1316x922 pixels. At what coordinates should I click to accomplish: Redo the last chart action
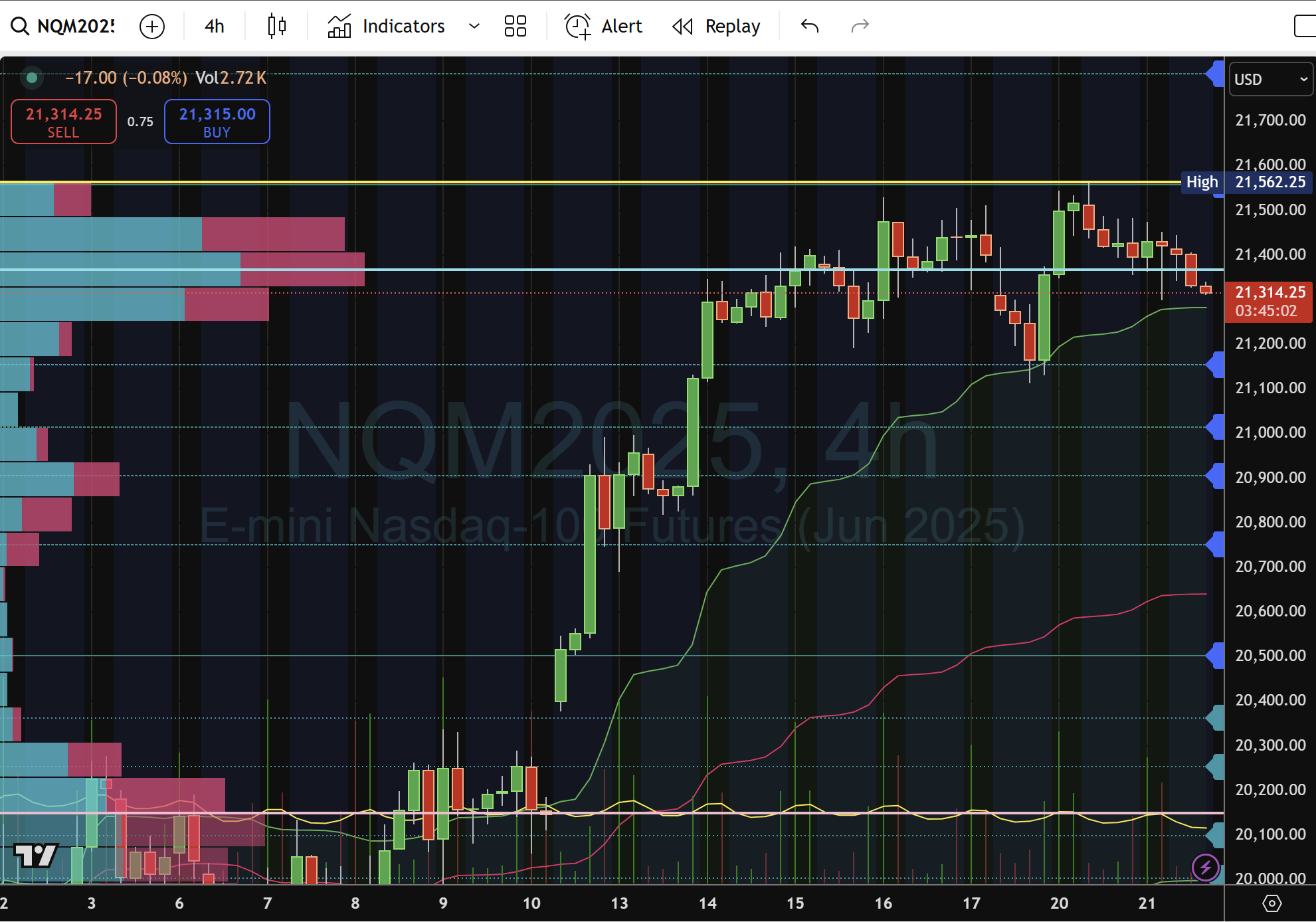pos(860,27)
